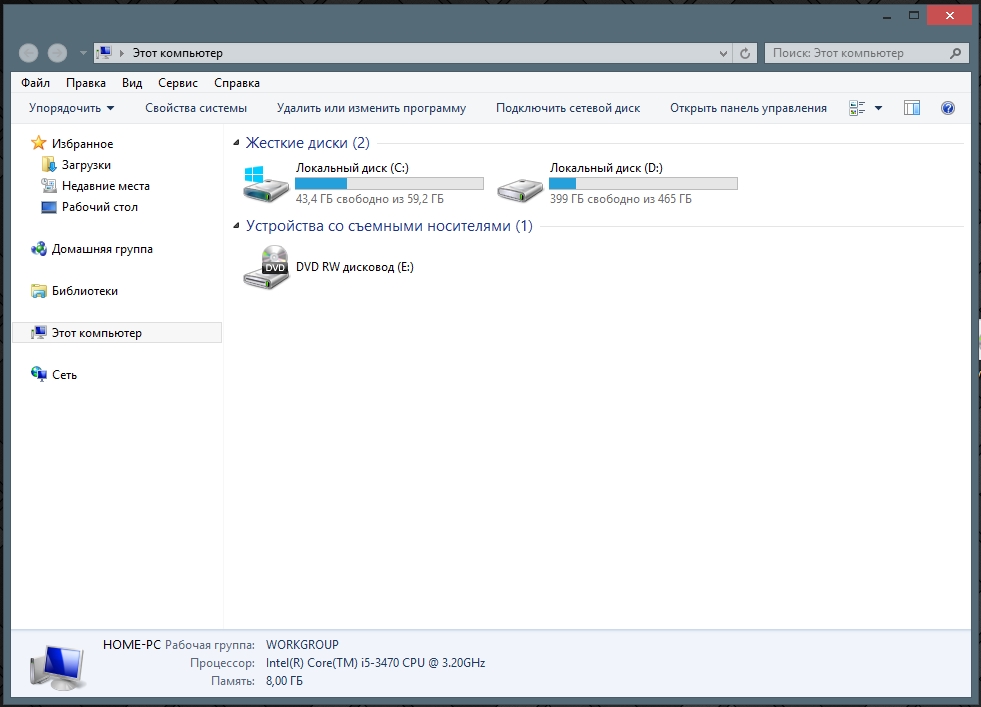Click the refresh button in address bar

coord(745,53)
